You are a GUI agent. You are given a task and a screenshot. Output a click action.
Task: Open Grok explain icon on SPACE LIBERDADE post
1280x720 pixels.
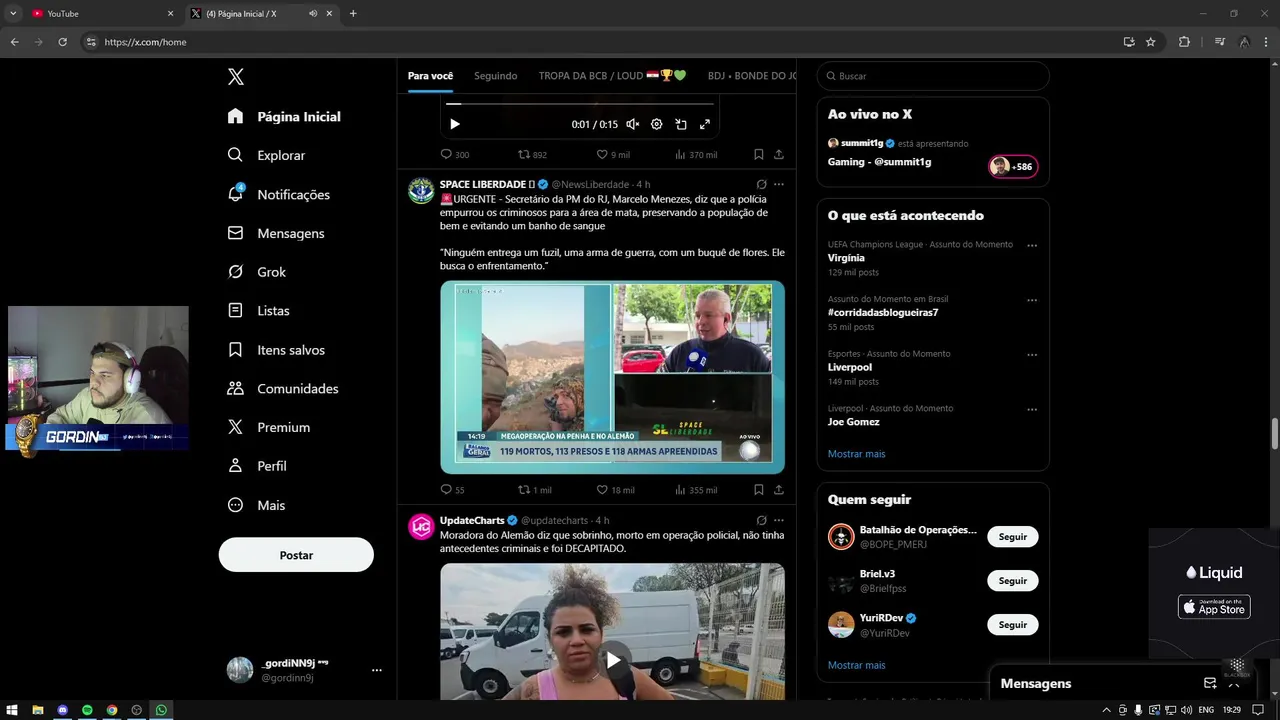coord(762,184)
